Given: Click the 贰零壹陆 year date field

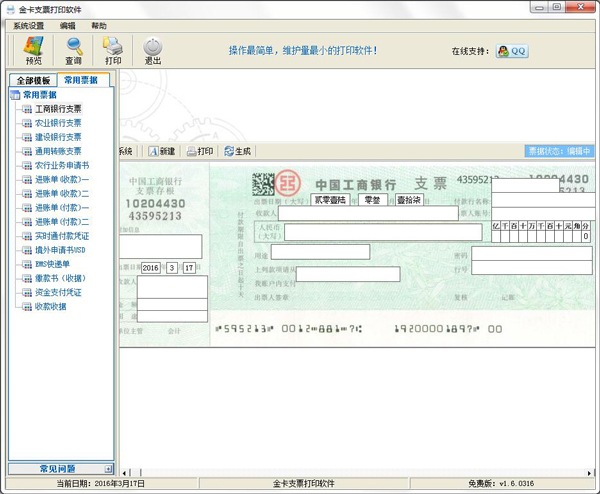Looking at the screenshot, I should pyautogui.click(x=330, y=200).
